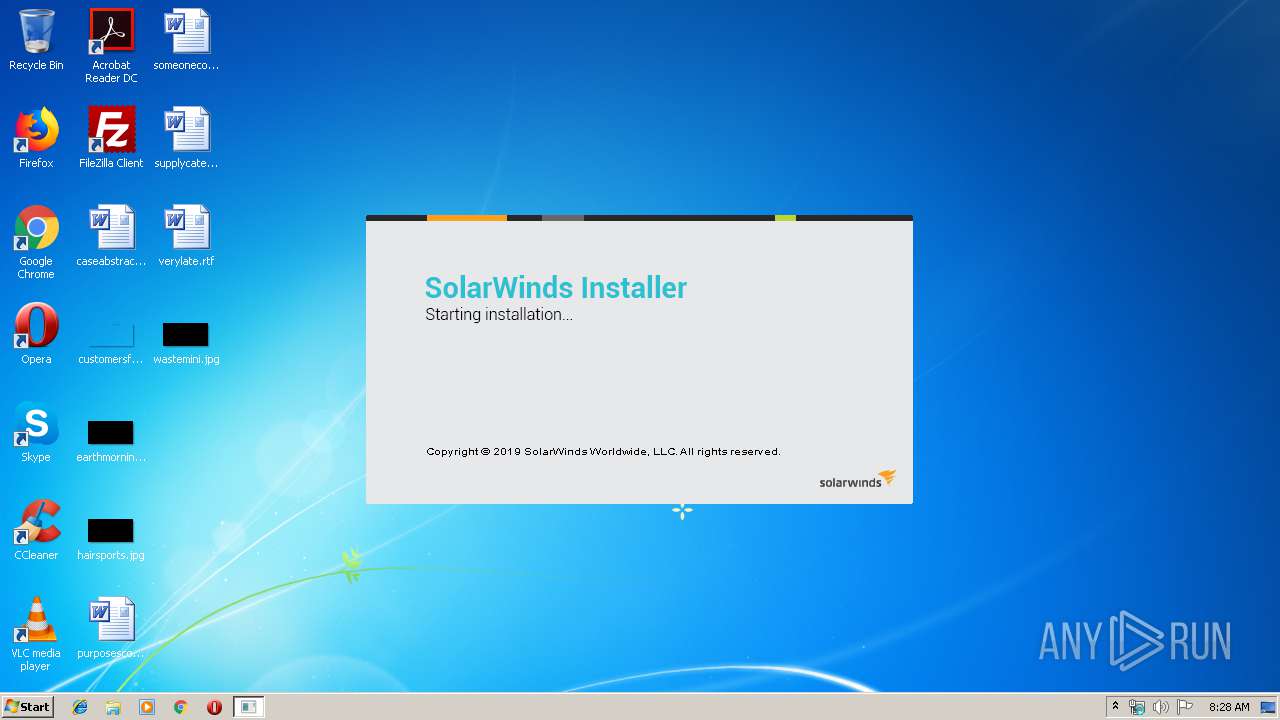Click the SolarWinds copyright notice text
The image size is (1280, 720).
[603, 452]
